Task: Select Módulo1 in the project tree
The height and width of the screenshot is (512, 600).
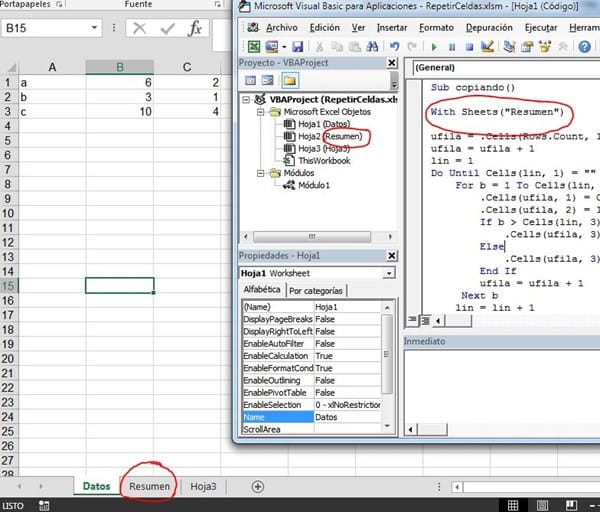Action: coord(312,185)
